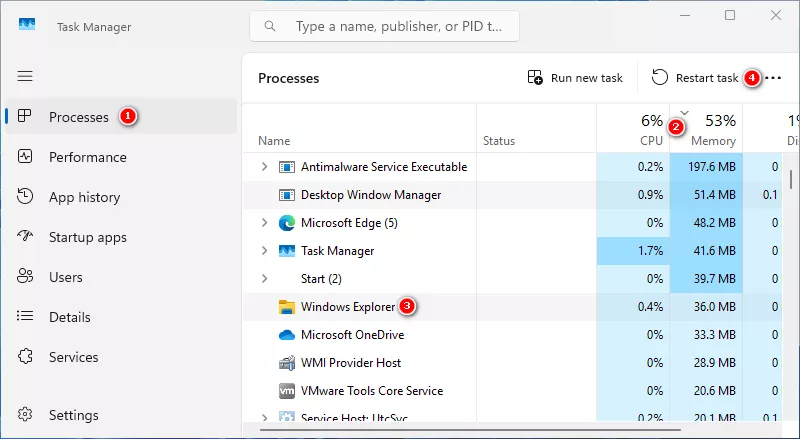
Task: Select the Desktop Window Manager row
Action: (x=512, y=195)
